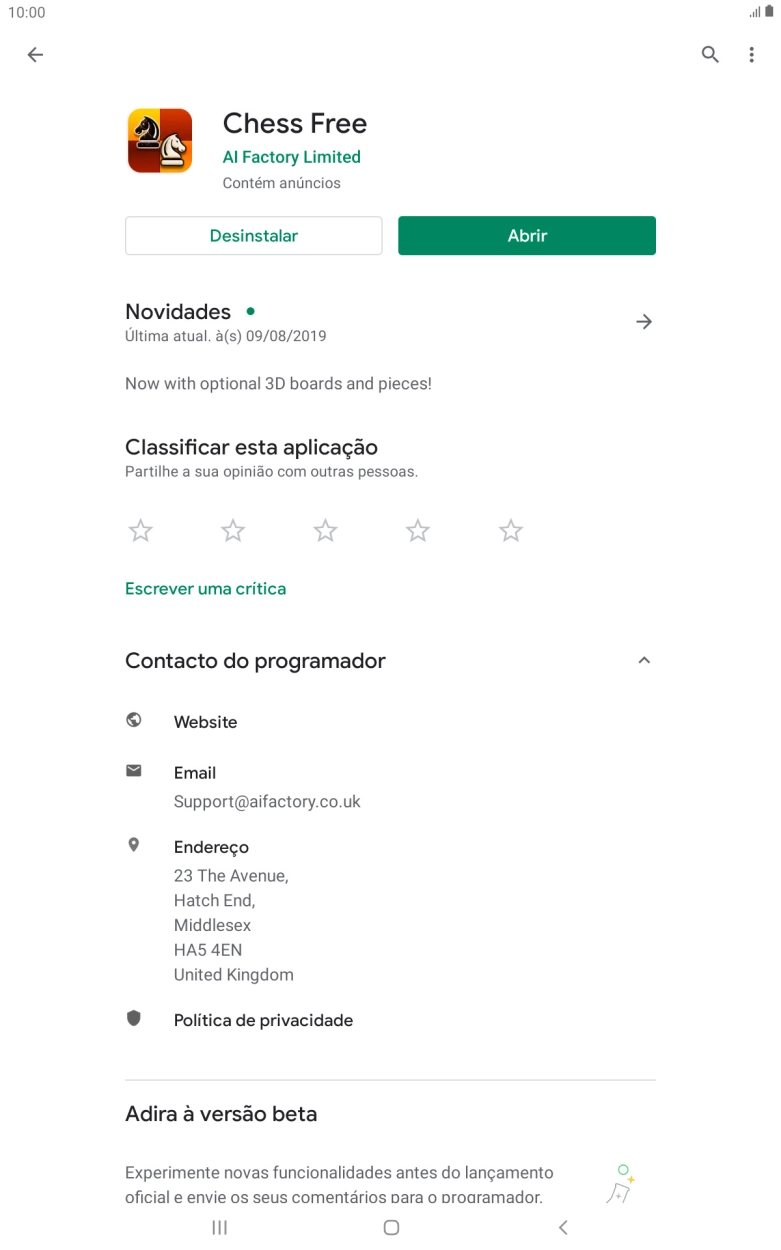Select the fourth rating star

pyautogui.click(x=418, y=531)
